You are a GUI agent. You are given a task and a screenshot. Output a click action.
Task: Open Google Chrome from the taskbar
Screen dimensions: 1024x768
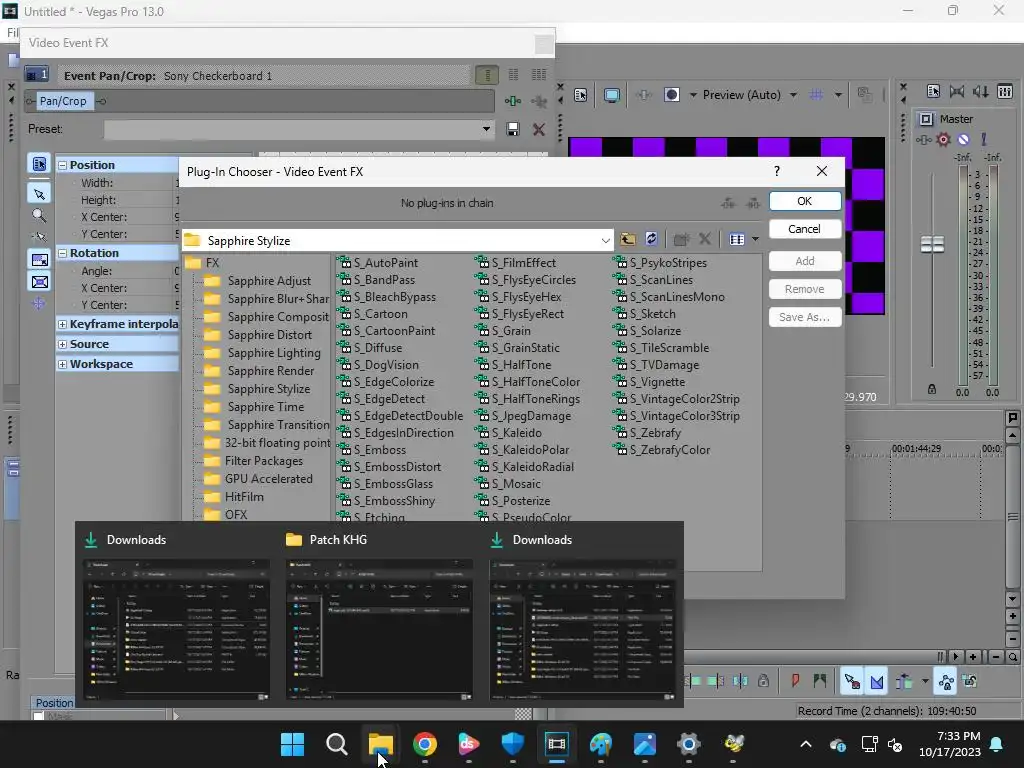click(424, 744)
